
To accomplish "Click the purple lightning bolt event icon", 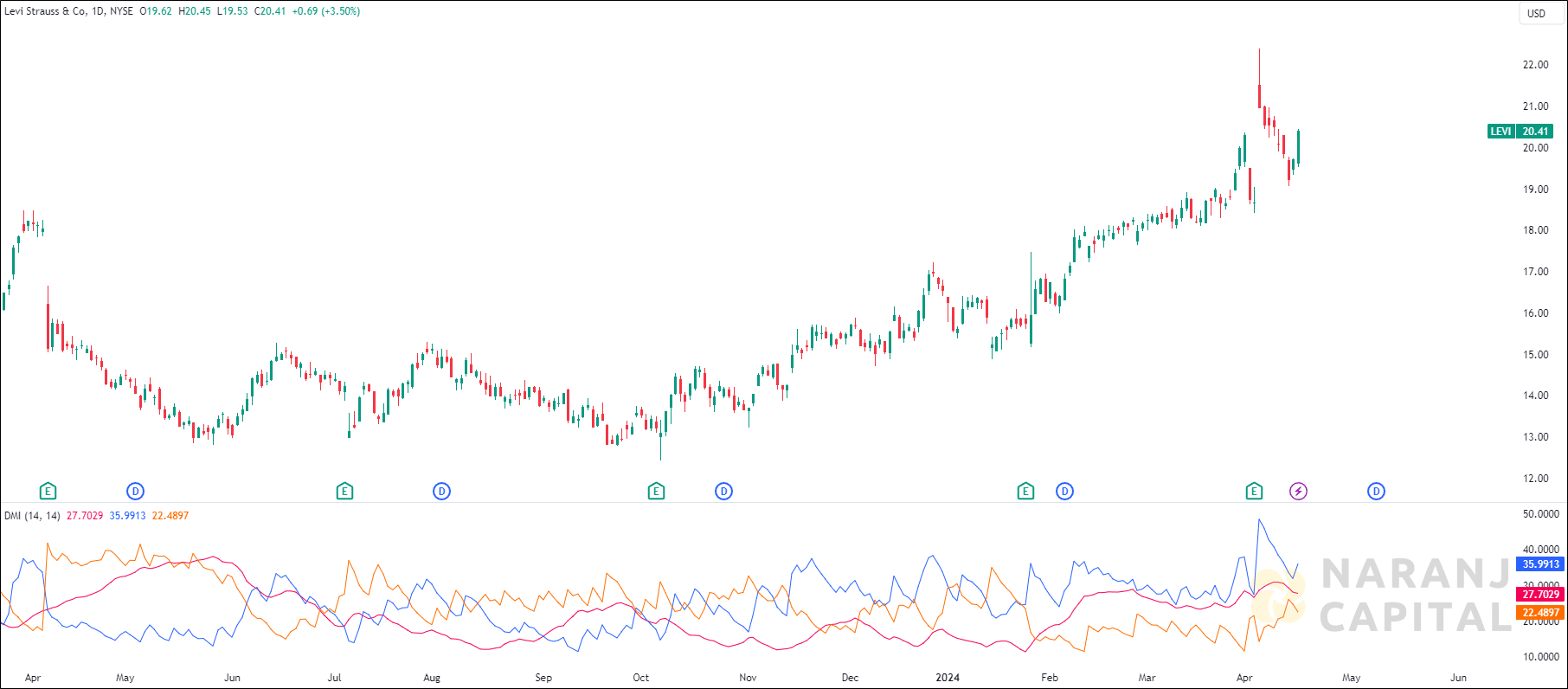I will click(1298, 492).
